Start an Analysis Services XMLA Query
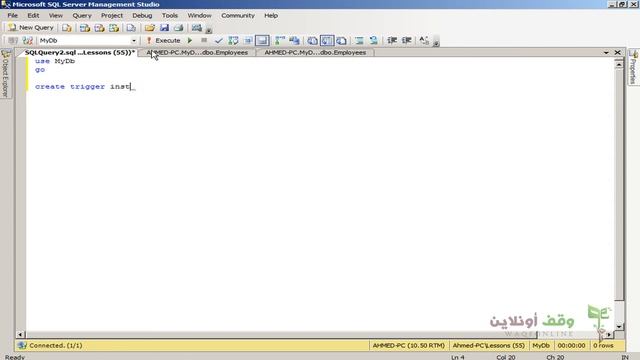 point(114,28)
